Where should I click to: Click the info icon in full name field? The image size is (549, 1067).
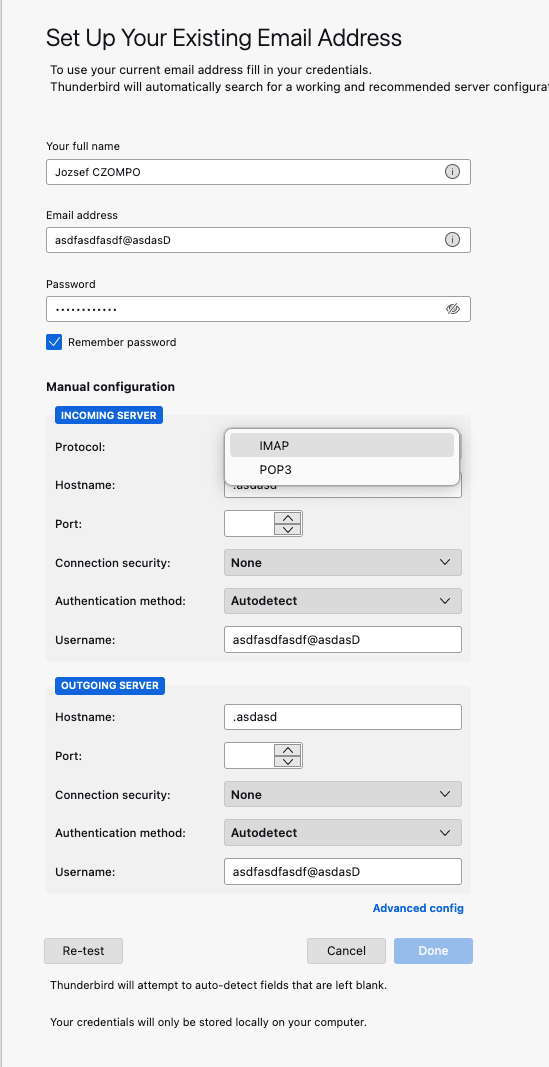point(452,171)
